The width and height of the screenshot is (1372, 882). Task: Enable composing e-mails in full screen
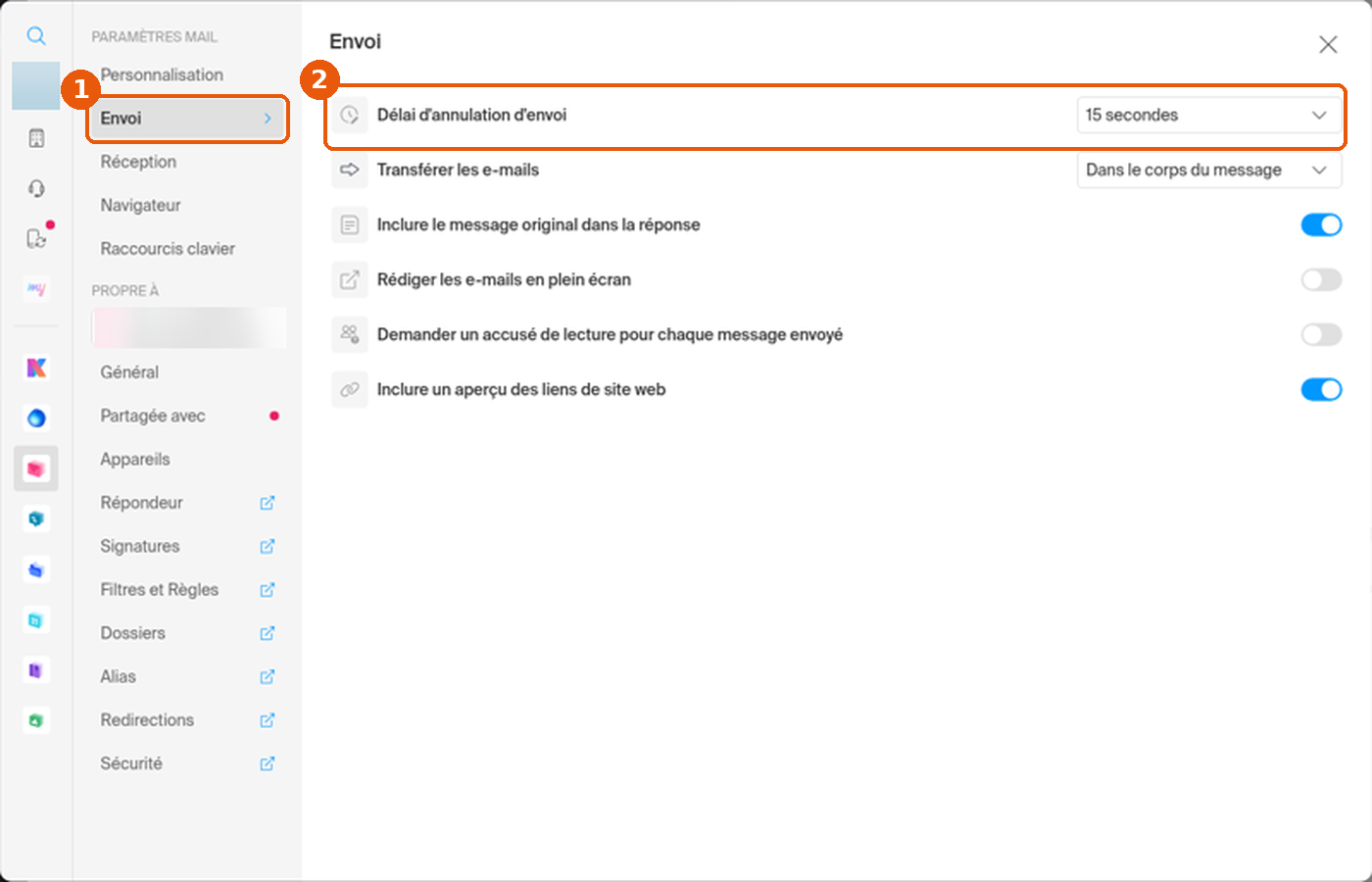coord(1321,279)
